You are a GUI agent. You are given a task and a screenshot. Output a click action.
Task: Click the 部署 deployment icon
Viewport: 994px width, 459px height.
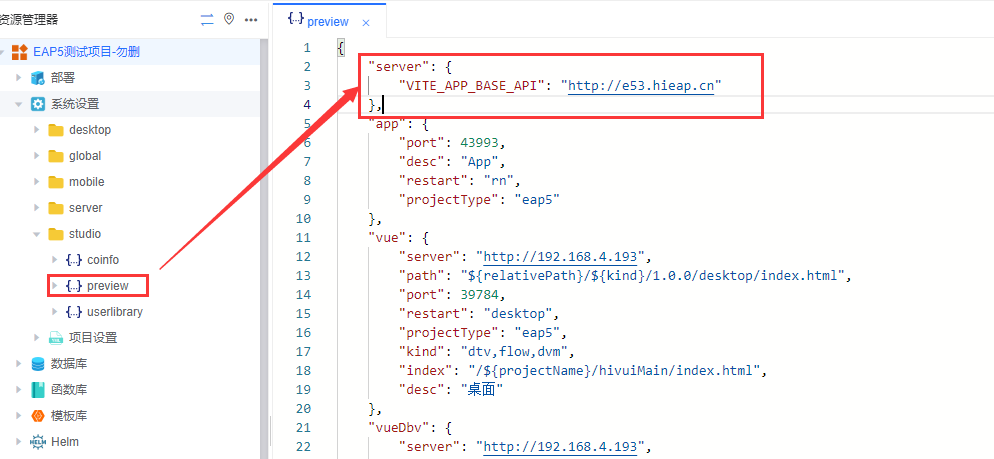[38, 78]
